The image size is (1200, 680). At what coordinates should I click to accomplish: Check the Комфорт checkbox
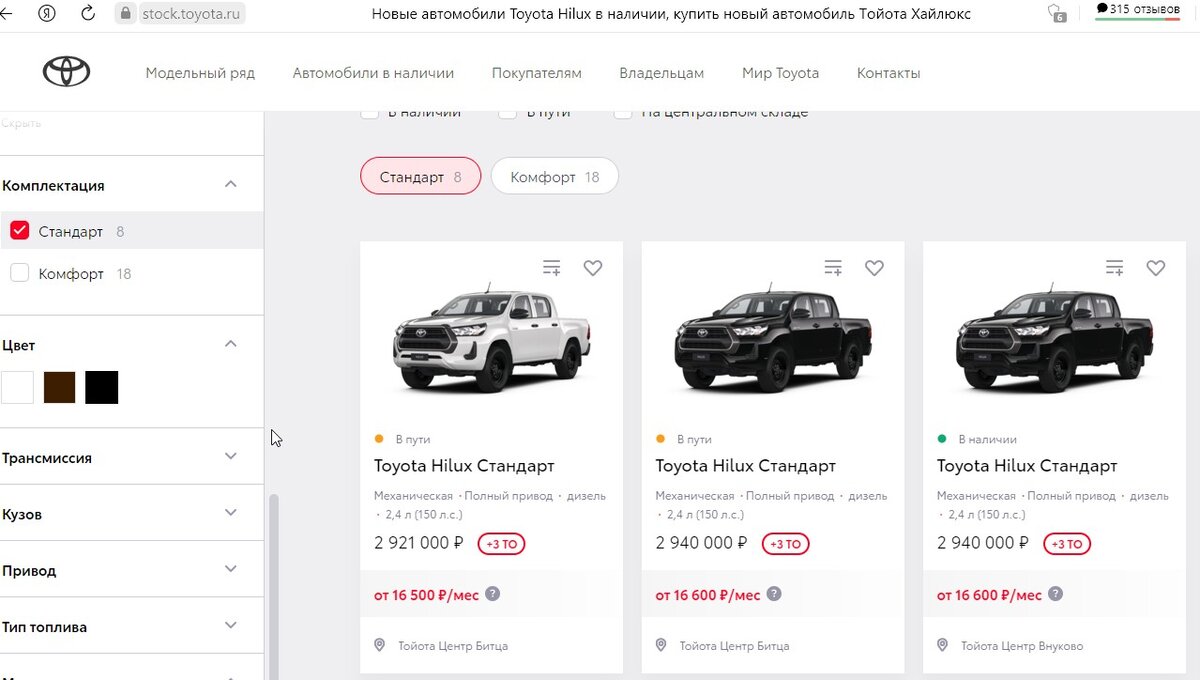(x=20, y=273)
